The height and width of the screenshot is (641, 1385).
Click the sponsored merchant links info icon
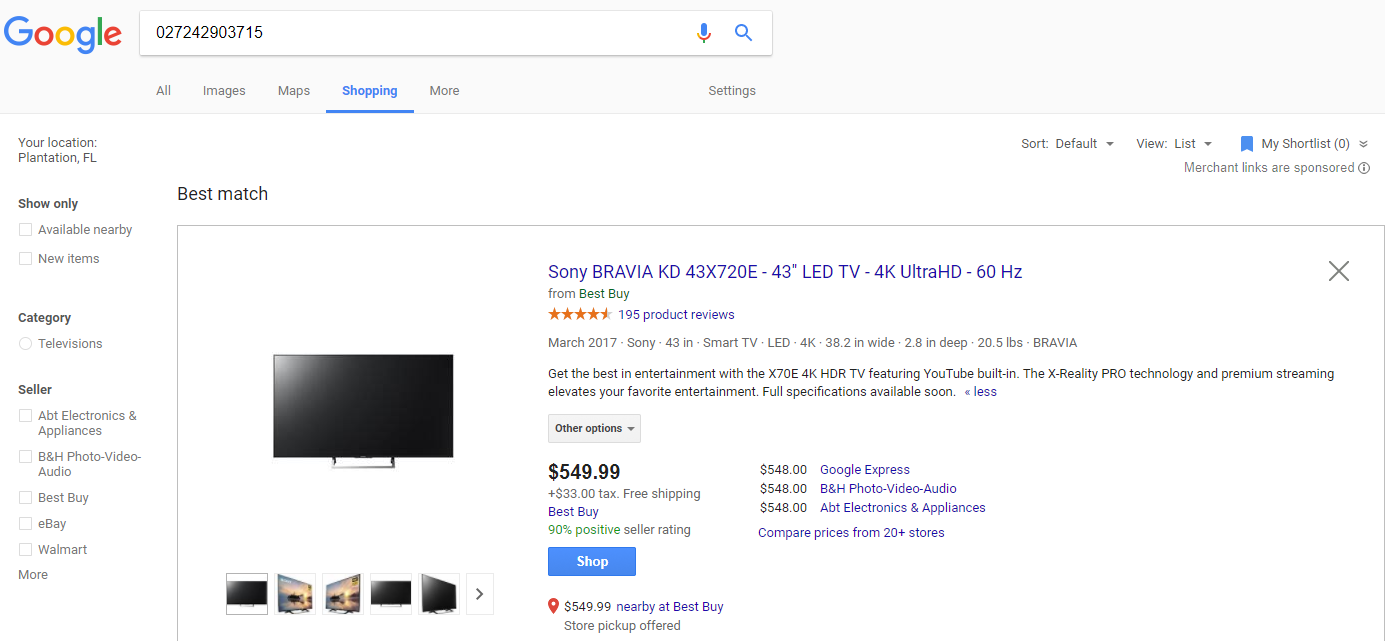click(1364, 168)
